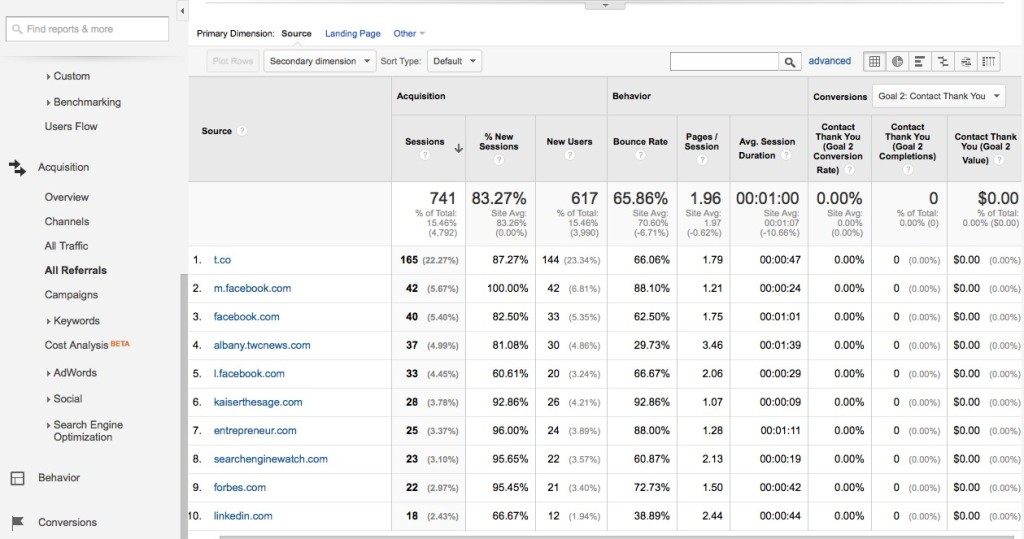Click the Conversions flag icon
Image resolution: width=1024 pixels, height=539 pixels.
[x=18, y=523]
